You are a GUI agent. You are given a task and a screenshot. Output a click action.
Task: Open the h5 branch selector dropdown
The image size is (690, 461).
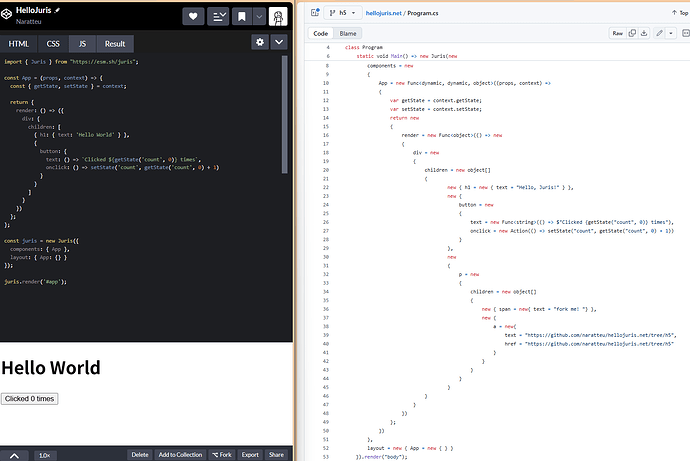click(x=343, y=13)
